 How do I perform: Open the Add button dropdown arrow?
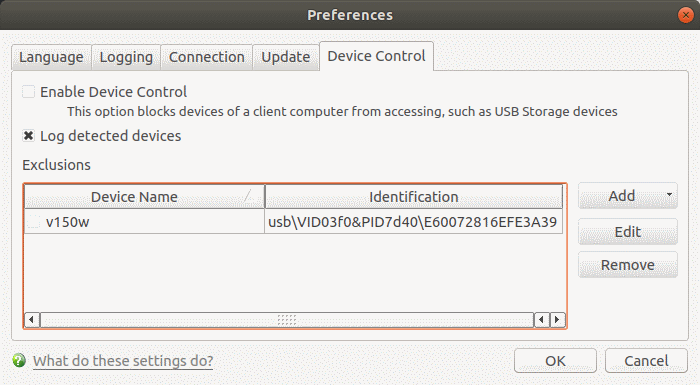pos(669,195)
